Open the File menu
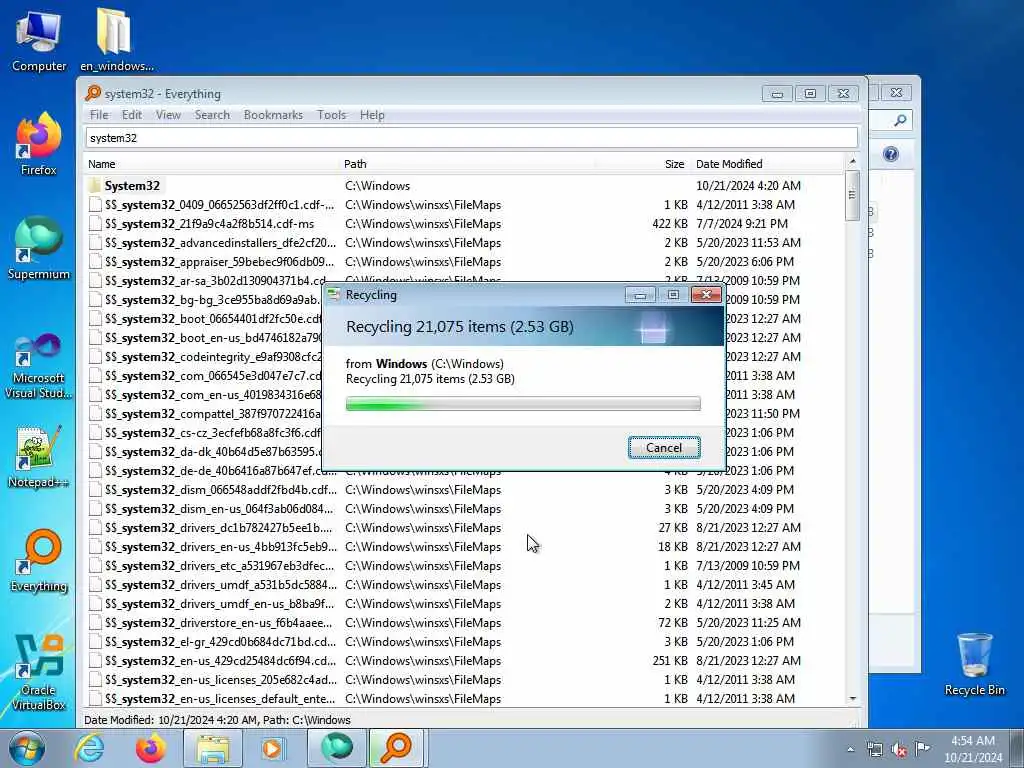Image resolution: width=1024 pixels, height=768 pixels. coord(99,115)
